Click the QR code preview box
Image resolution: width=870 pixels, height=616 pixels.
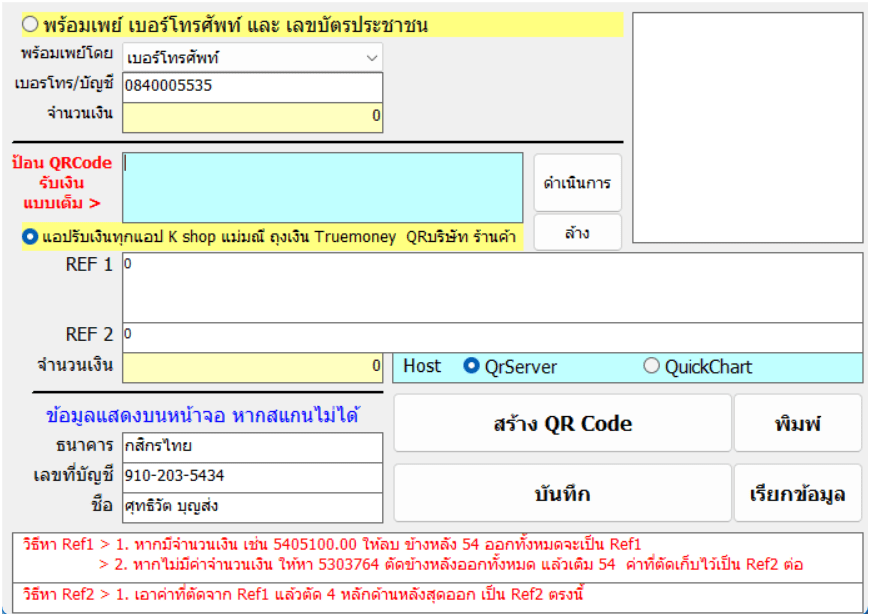(747, 127)
